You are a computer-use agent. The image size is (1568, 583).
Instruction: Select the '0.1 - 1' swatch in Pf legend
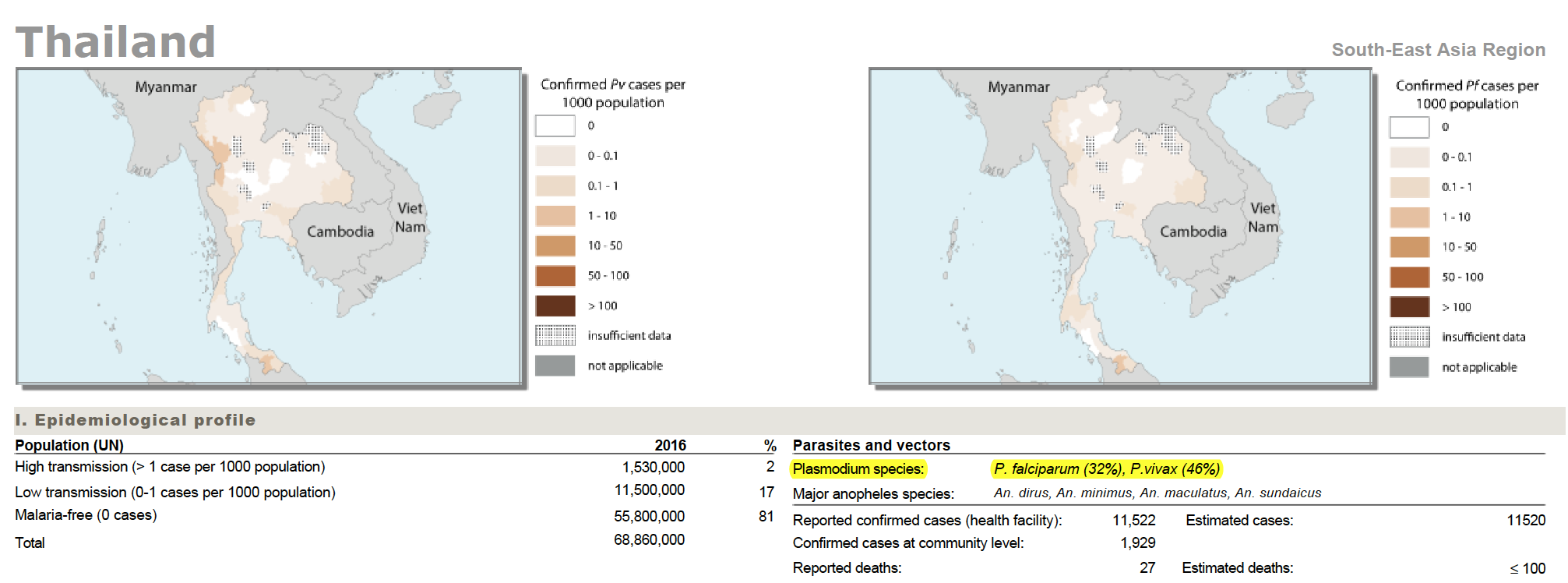point(1409,187)
